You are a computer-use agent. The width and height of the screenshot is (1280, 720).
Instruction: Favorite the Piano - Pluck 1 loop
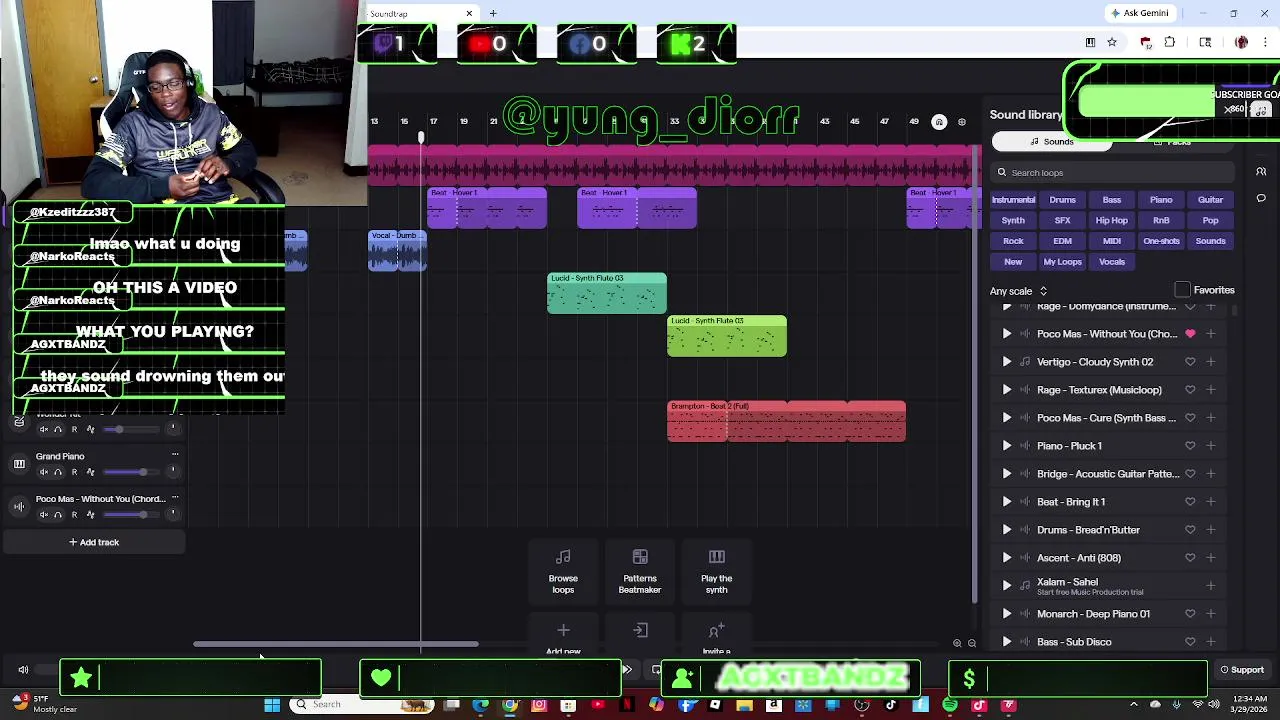tap(1190, 446)
